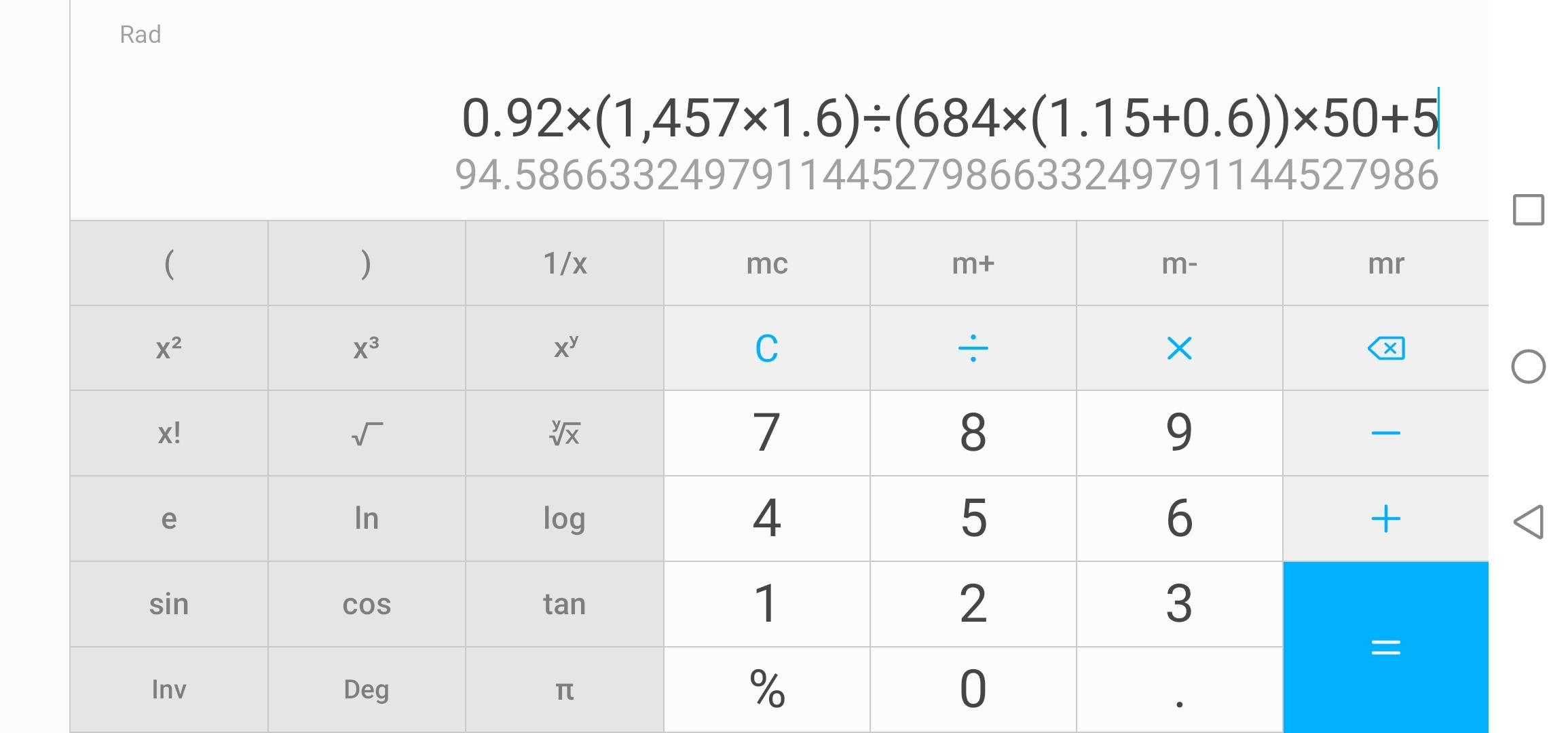Tap the pi constant key
Viewport: 1568px width, 733px height.
click(x=564, y=690)
